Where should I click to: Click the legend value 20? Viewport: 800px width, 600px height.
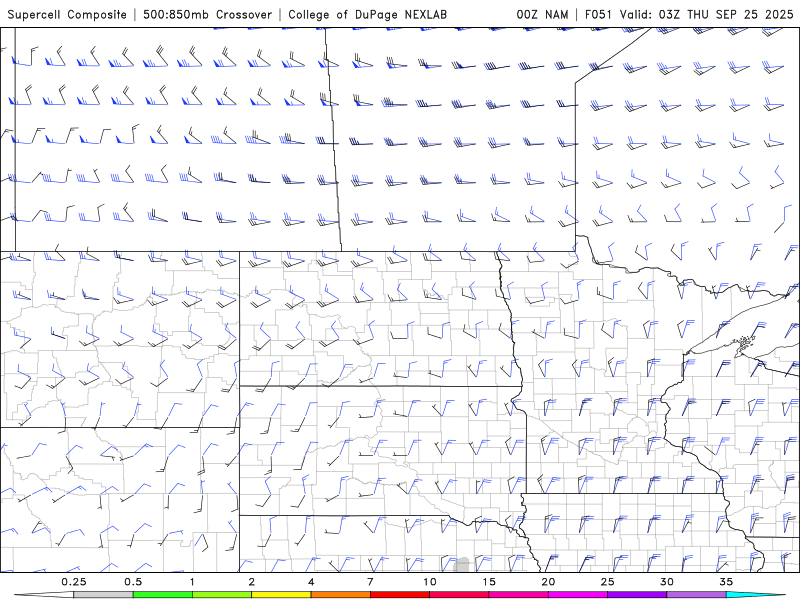point(548,582)
